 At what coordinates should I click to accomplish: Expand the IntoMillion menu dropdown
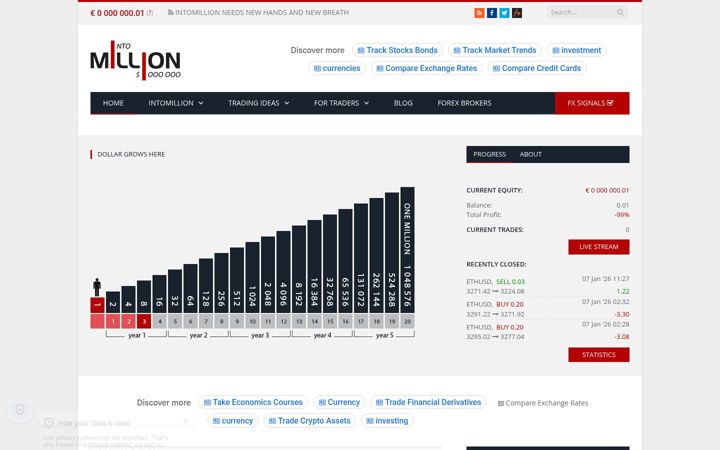pyautogui.click(x=176, y=103)
